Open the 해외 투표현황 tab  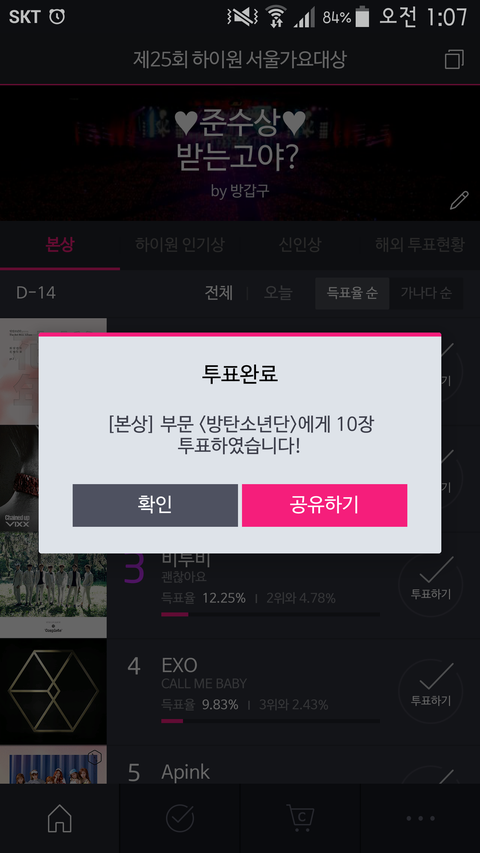coord(420,245)
